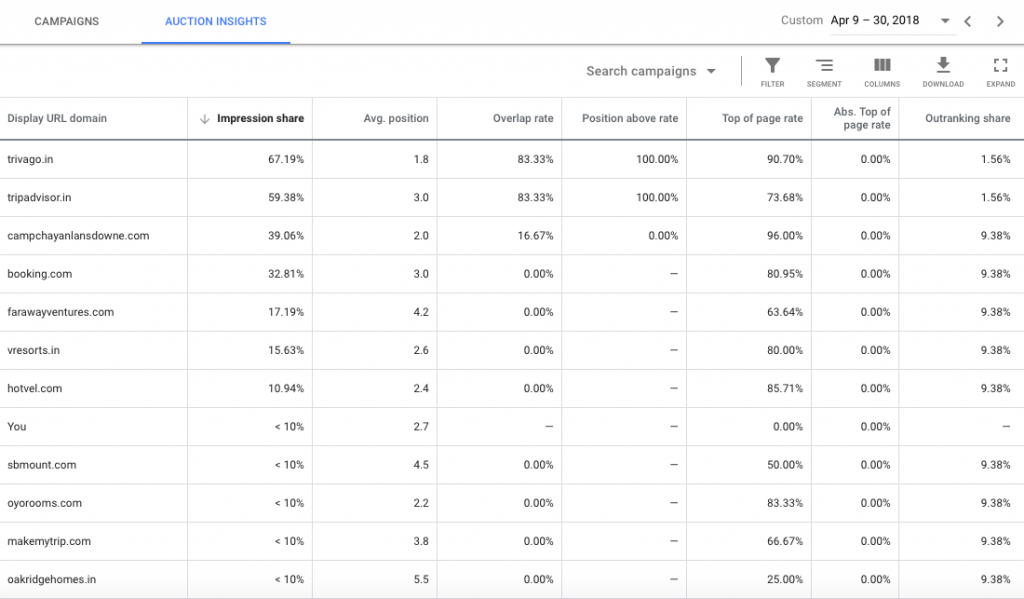Expand the table to full screen
Screen dimensions: 1024x599
[x=1000, y=72]
